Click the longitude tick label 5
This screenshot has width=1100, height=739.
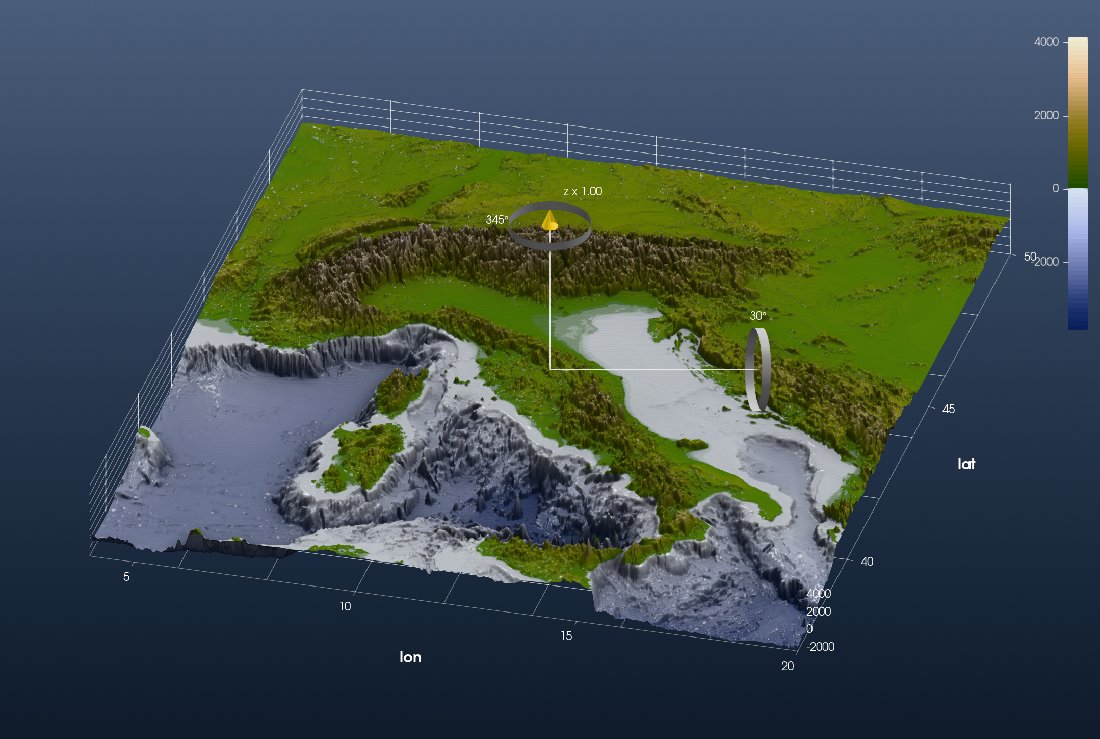click(126, 577)
